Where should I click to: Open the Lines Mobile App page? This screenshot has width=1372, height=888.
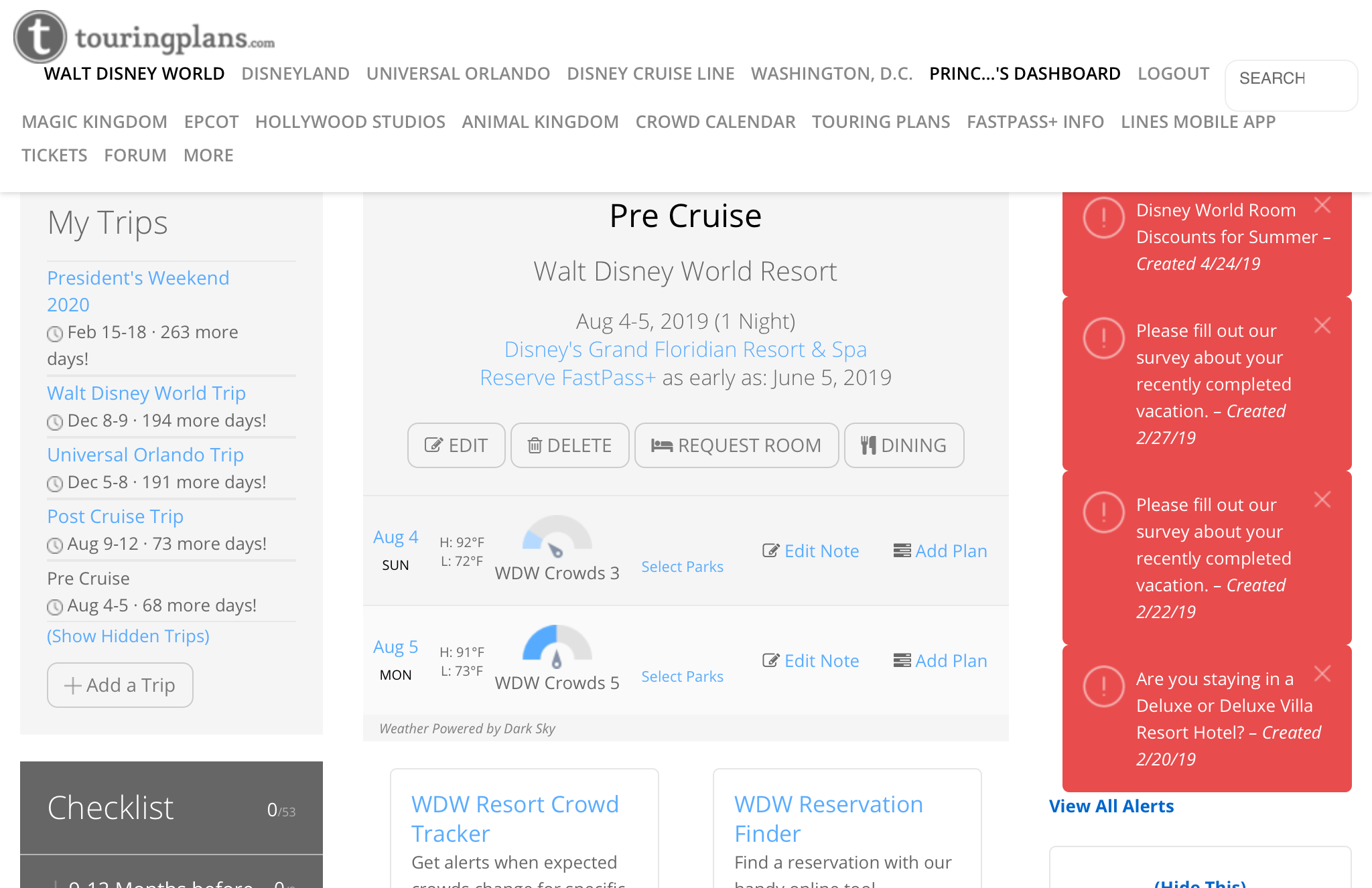click(x=1198, y=122)
